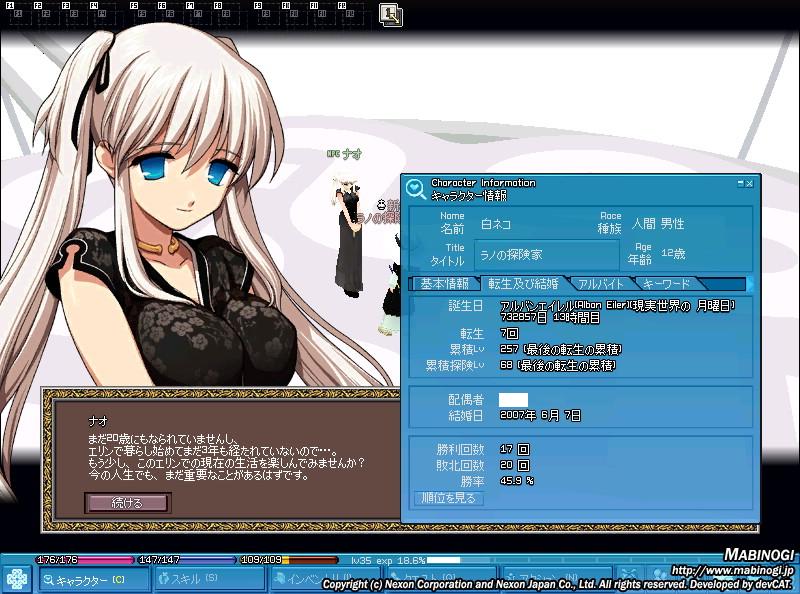Click the age value 12歳

tap(673, 253)
